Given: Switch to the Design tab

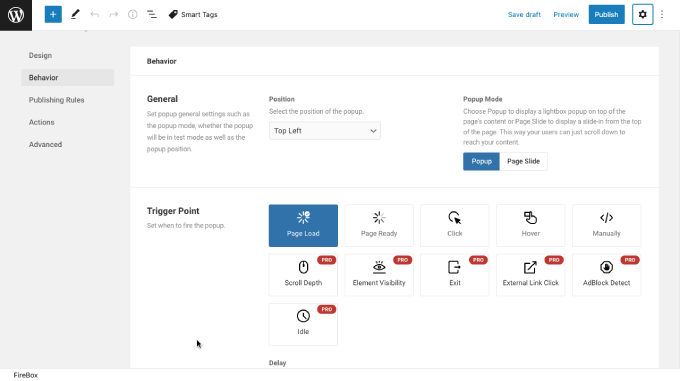Looking at the screenshot, I should pos(67,55).
